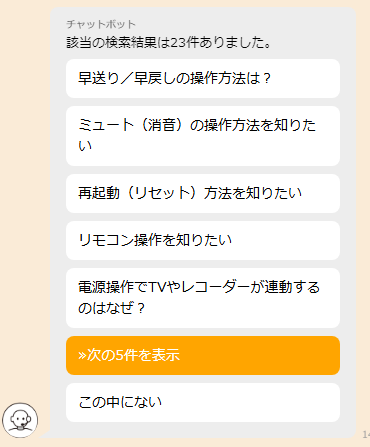Image resolution: width=370 pixels, height=447 pixels.
Task: Click the partial timestamp beside the bubble
Action: 366,434
